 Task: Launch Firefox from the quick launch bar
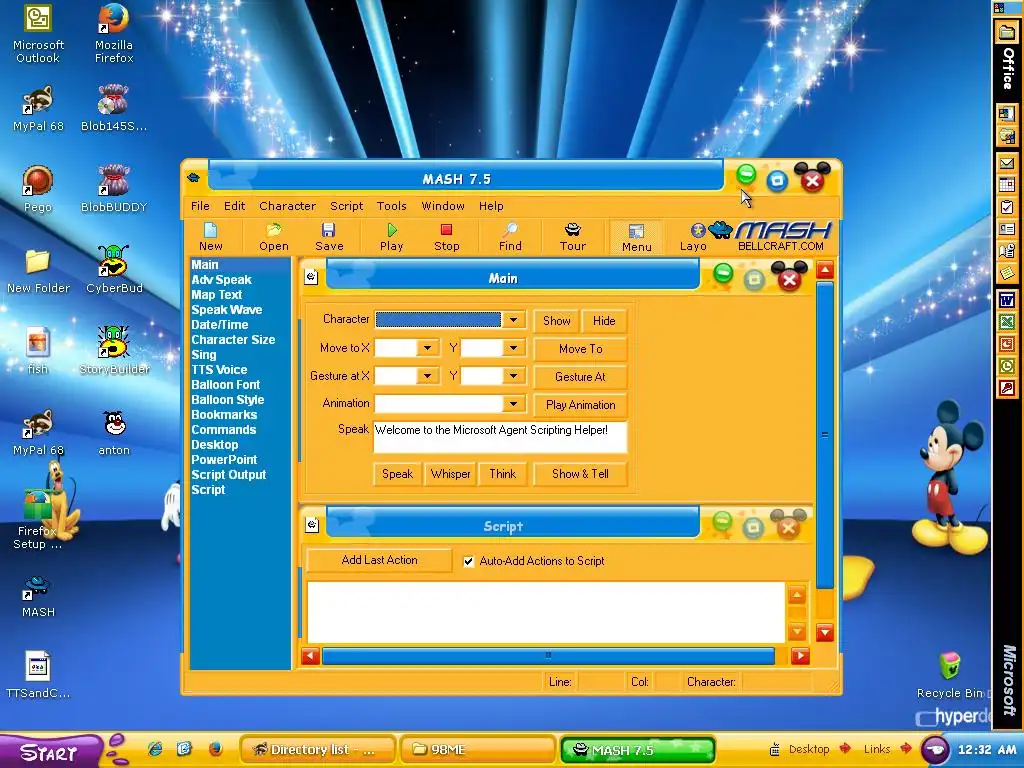[215, 749]
